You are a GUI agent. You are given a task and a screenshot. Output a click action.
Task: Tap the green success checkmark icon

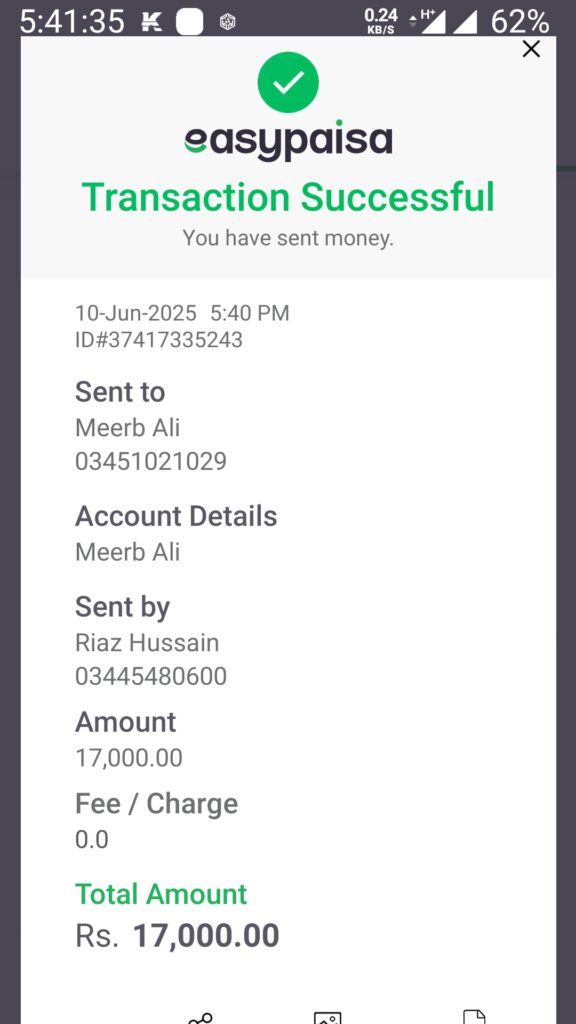click(x=288, y=82)
